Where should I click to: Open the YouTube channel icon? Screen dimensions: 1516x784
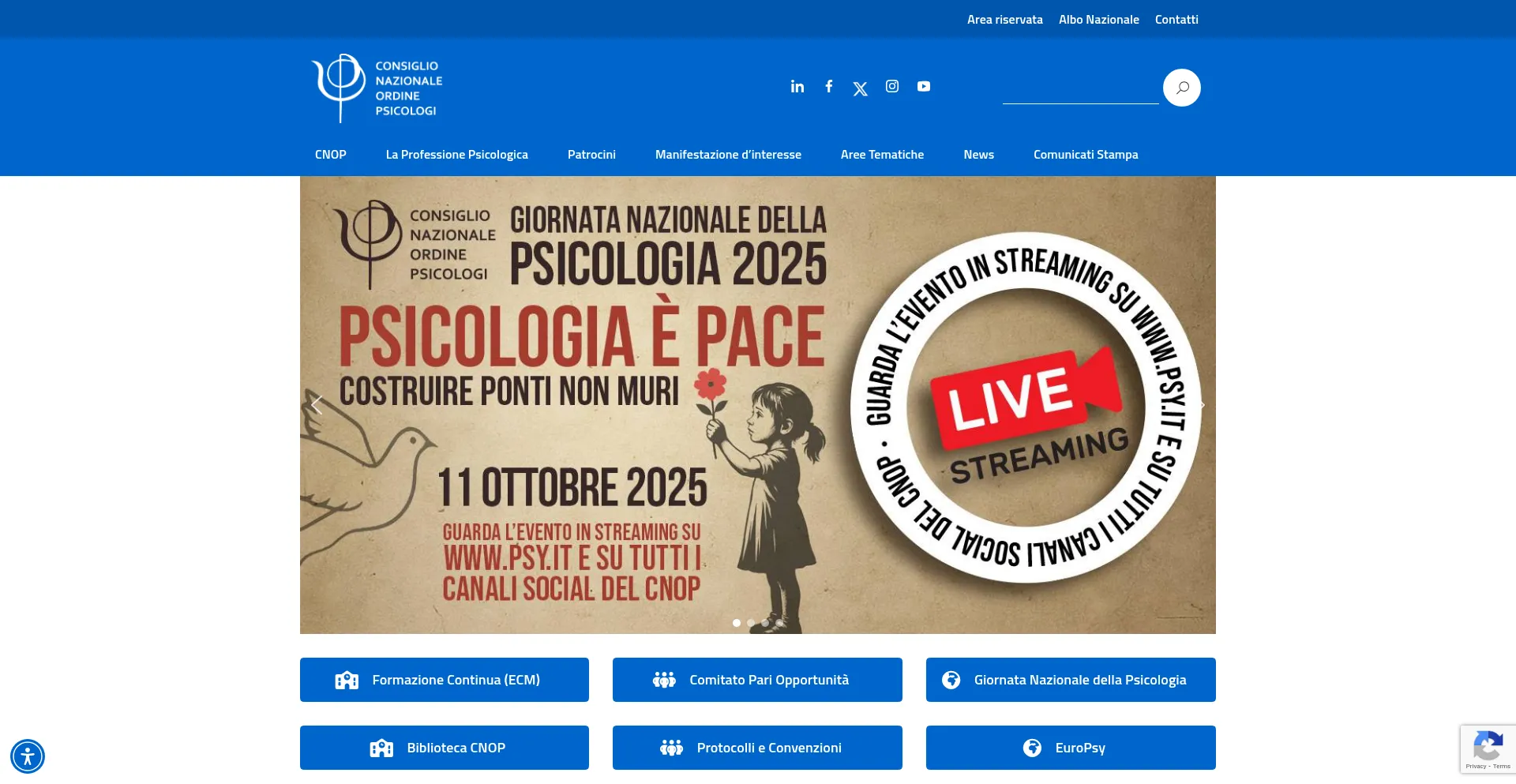point(924,86)
